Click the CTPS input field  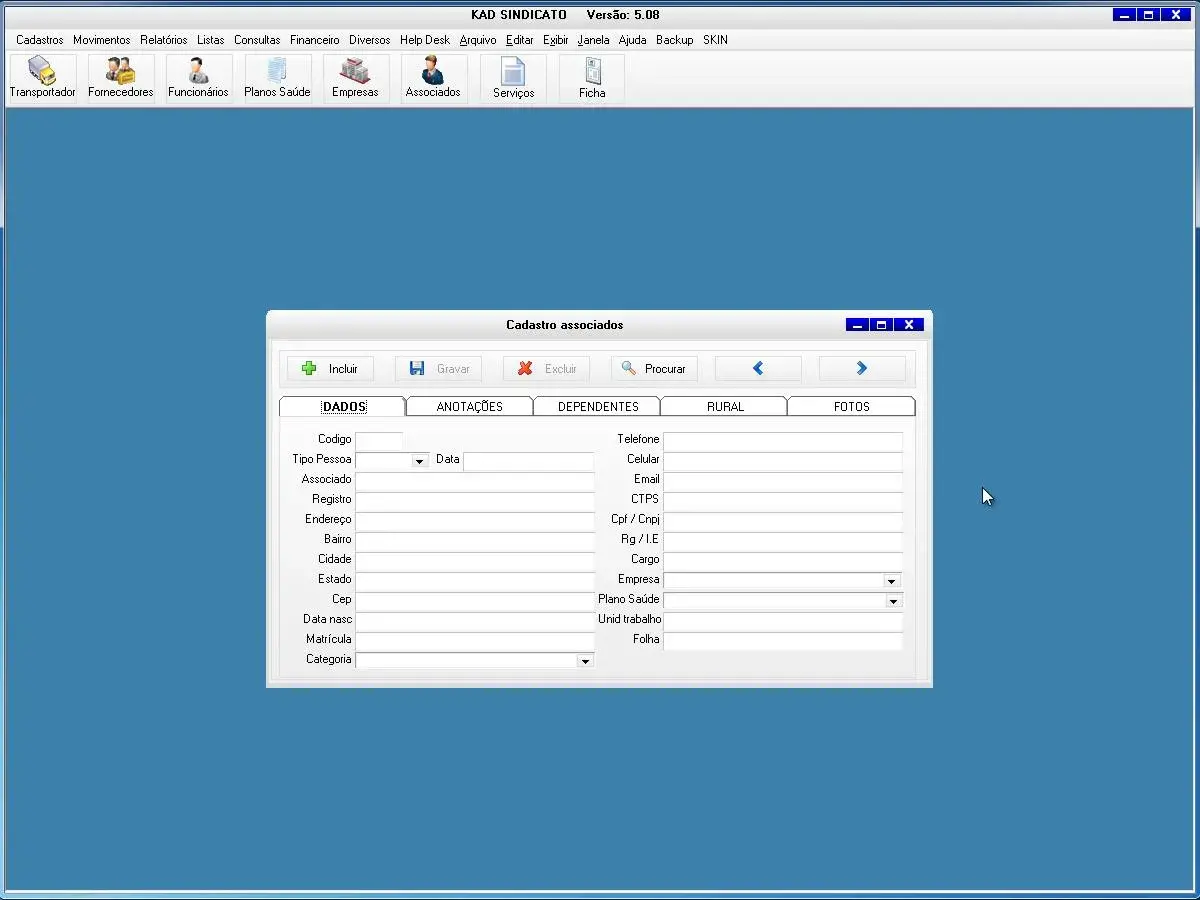click(783, 501)
